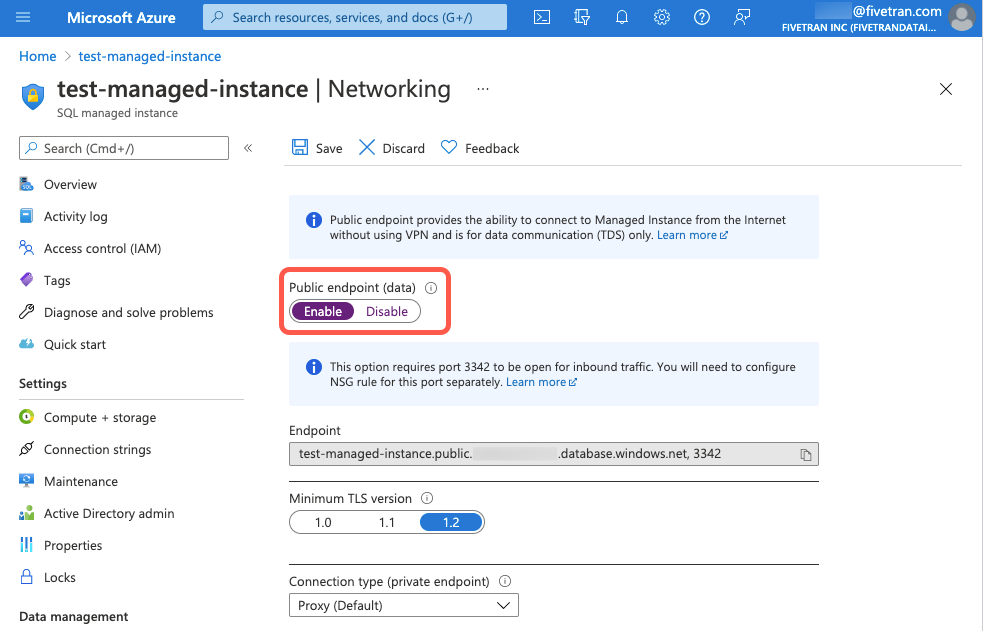Go to Home breadcrumb
Screen dimensions: 983x631
pyautogui.click(x=38, y=56)
